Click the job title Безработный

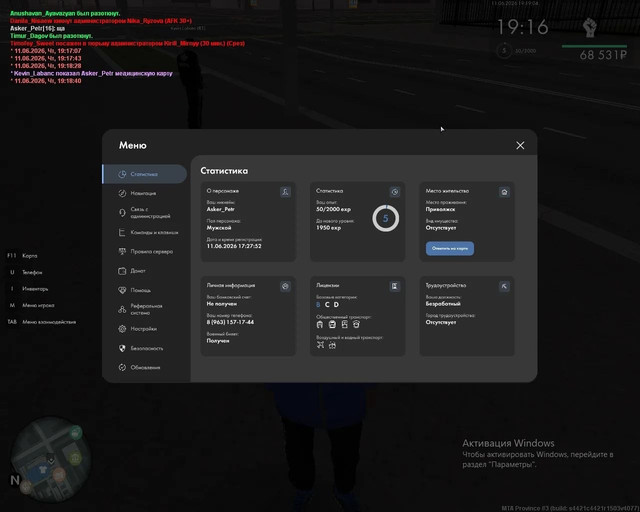click(x=443, y=304)
